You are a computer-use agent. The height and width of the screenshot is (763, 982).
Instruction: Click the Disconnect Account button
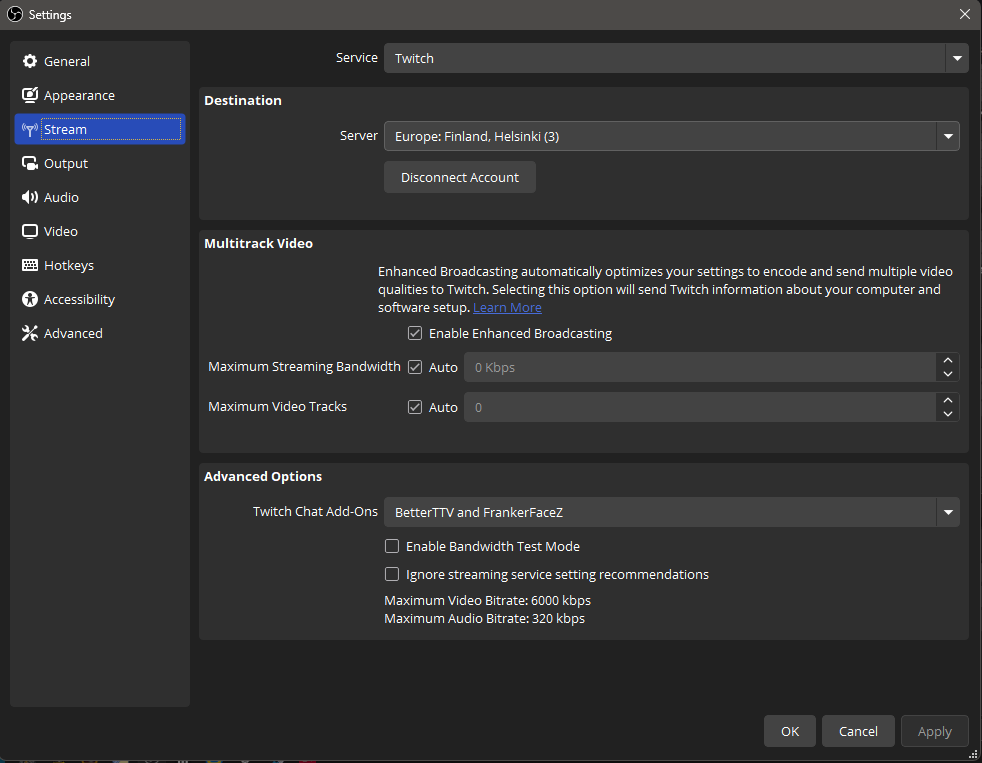460,177
